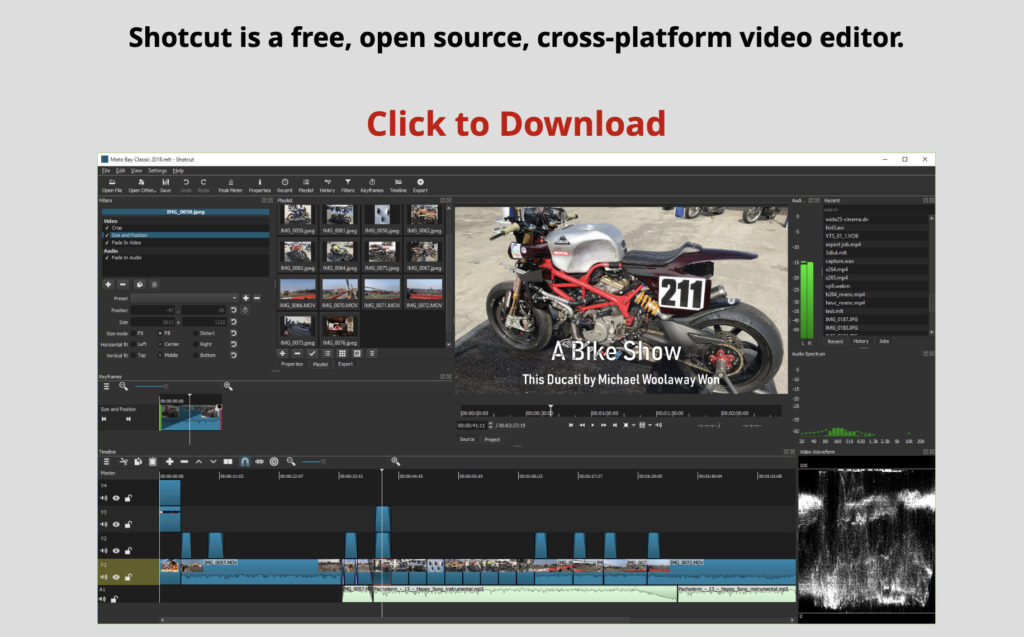
Task: Paste clip with timeline paste icon
Action: pyautogui.click(x=153, y=461)
